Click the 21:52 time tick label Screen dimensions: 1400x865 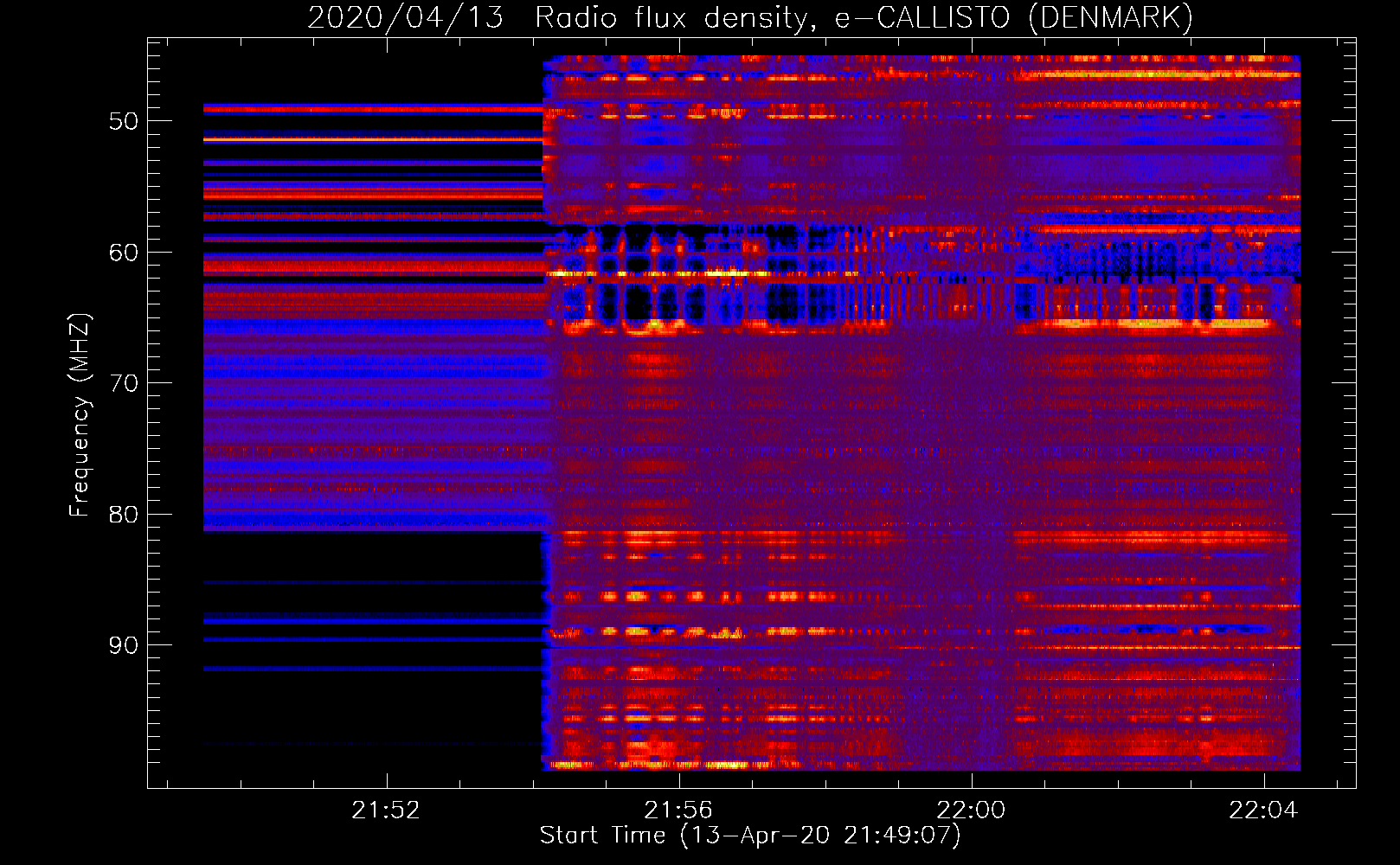[386, 811]
